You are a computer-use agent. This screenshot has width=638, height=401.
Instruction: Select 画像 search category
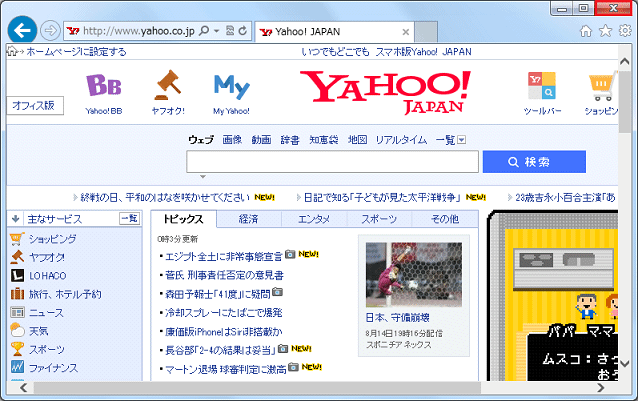pyautogui.click(x=232, y=140)
